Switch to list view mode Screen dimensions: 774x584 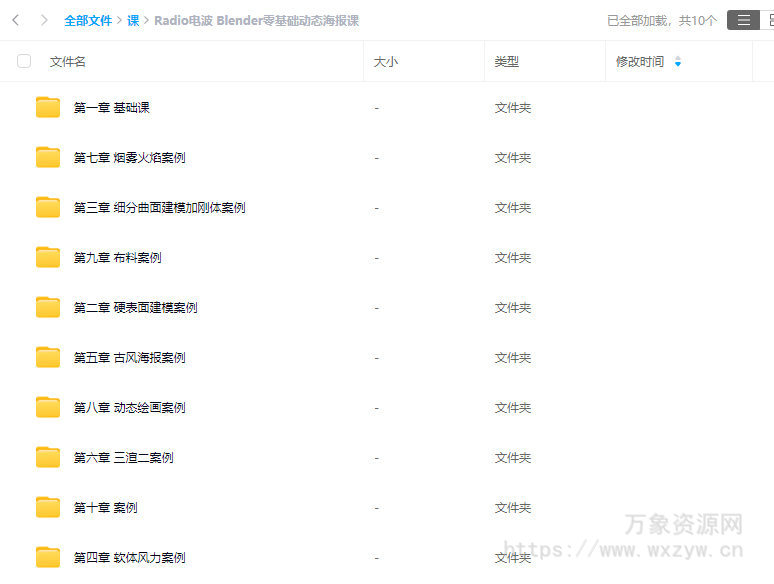click(743, 20)
